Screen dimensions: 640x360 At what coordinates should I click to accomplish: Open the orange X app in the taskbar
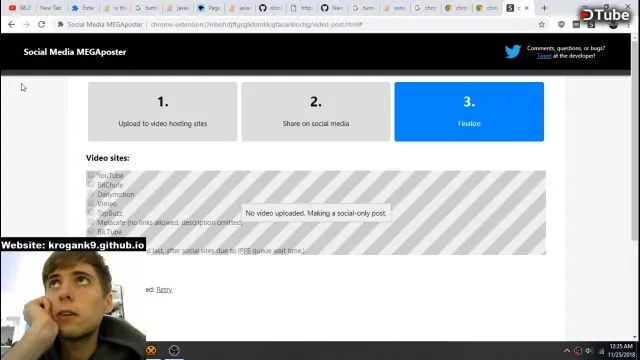click(151, 350)
